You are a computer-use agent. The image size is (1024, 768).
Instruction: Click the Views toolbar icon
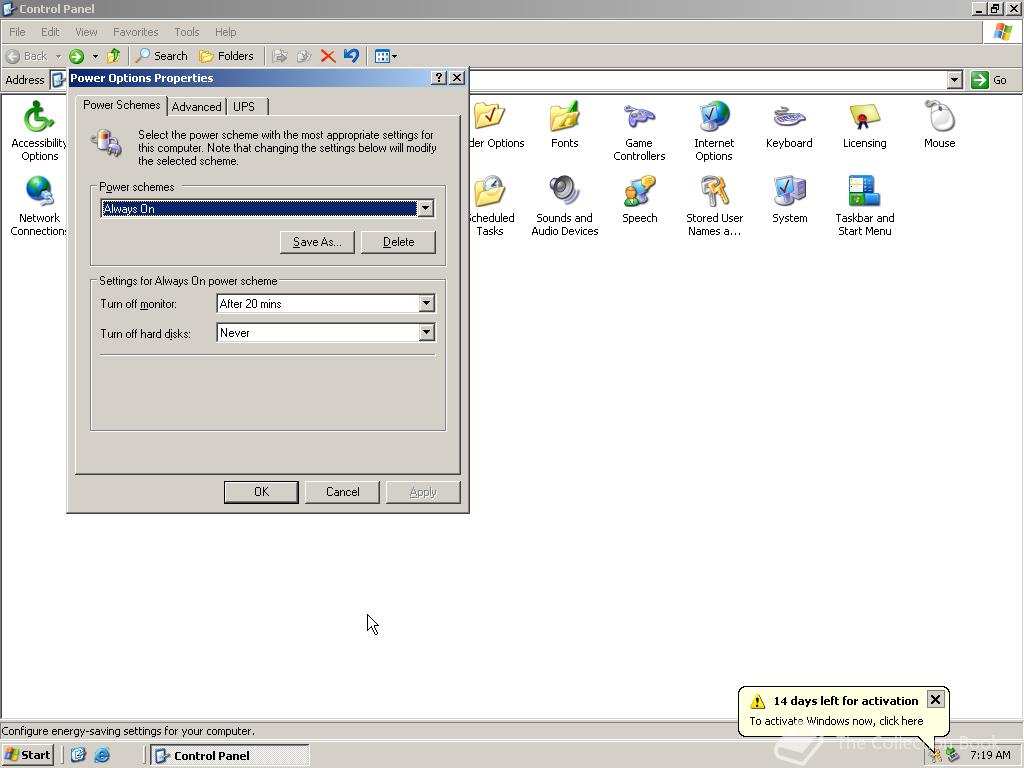pyautogui.click(x=385, y=56)
